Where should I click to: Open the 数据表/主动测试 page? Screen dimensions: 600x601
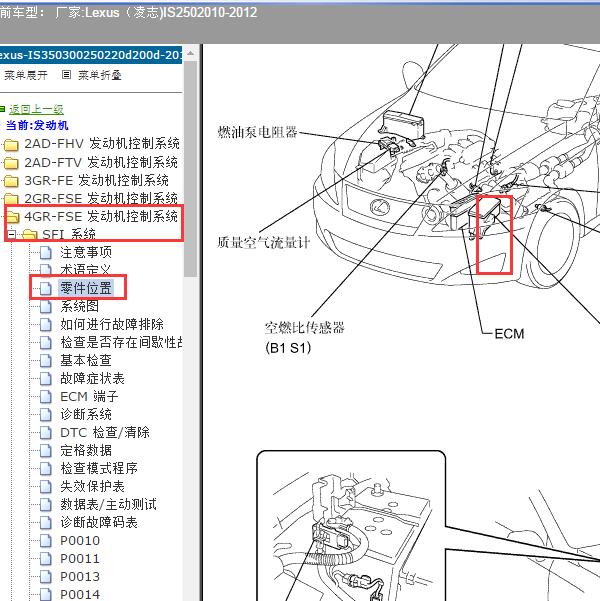(x=108, y=504)
